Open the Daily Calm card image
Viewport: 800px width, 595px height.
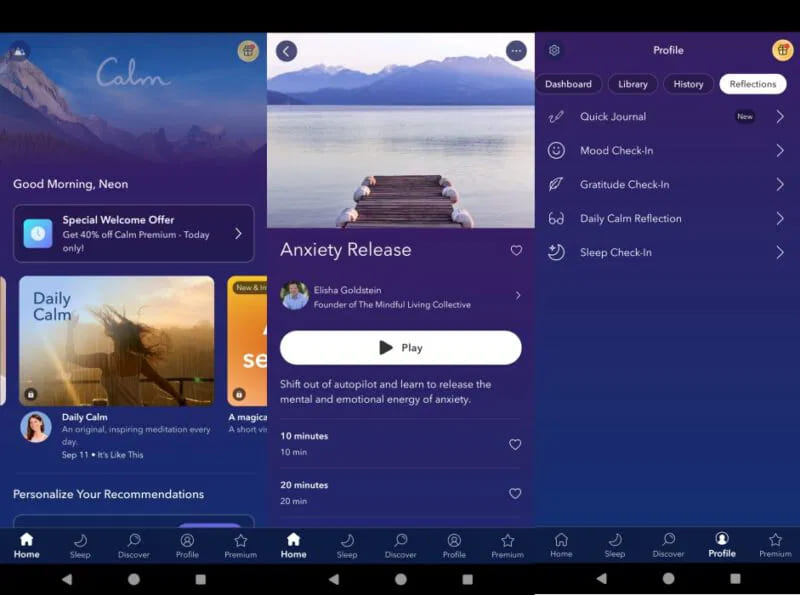point(116,341)
